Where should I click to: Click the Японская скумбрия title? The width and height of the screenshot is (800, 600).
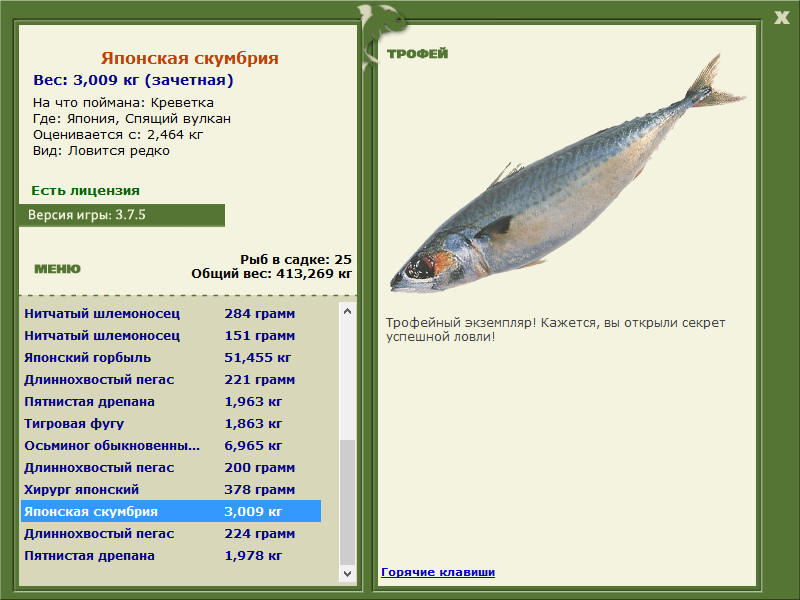[x=189, y=58]
